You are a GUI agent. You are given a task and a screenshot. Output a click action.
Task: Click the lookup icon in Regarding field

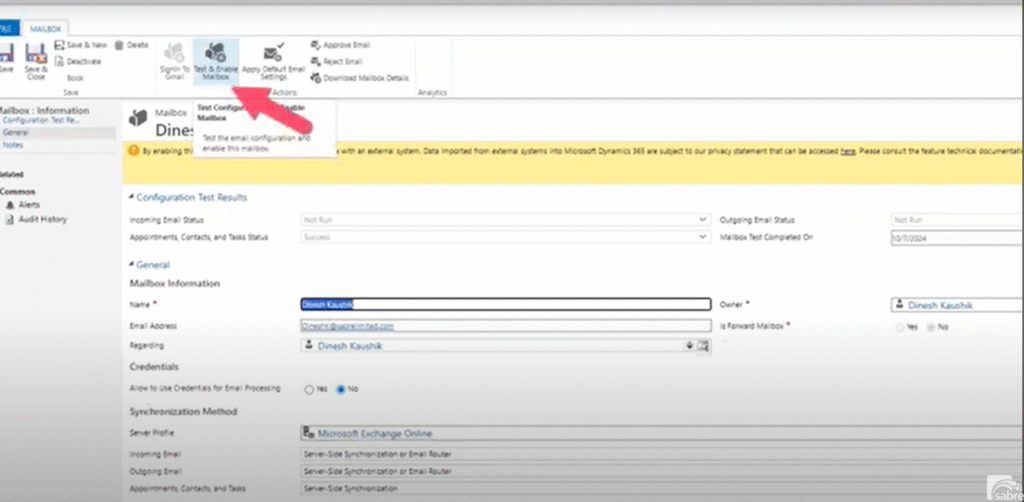coord(702,346)
